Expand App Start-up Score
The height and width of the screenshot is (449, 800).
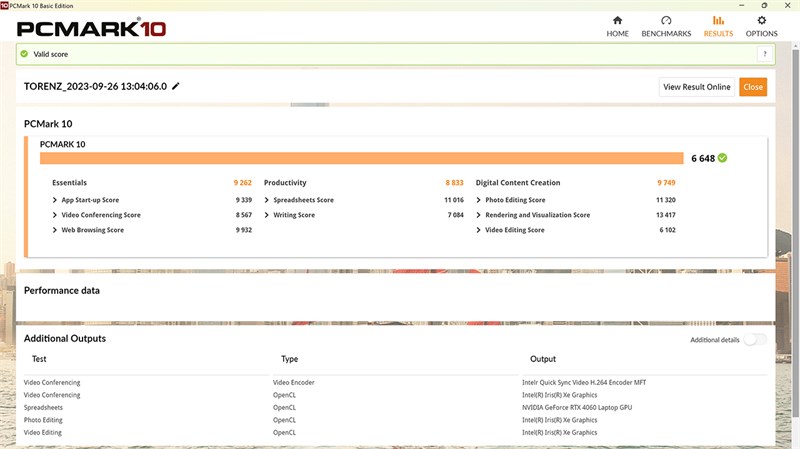pyautogui.click(x=55, y=200)
